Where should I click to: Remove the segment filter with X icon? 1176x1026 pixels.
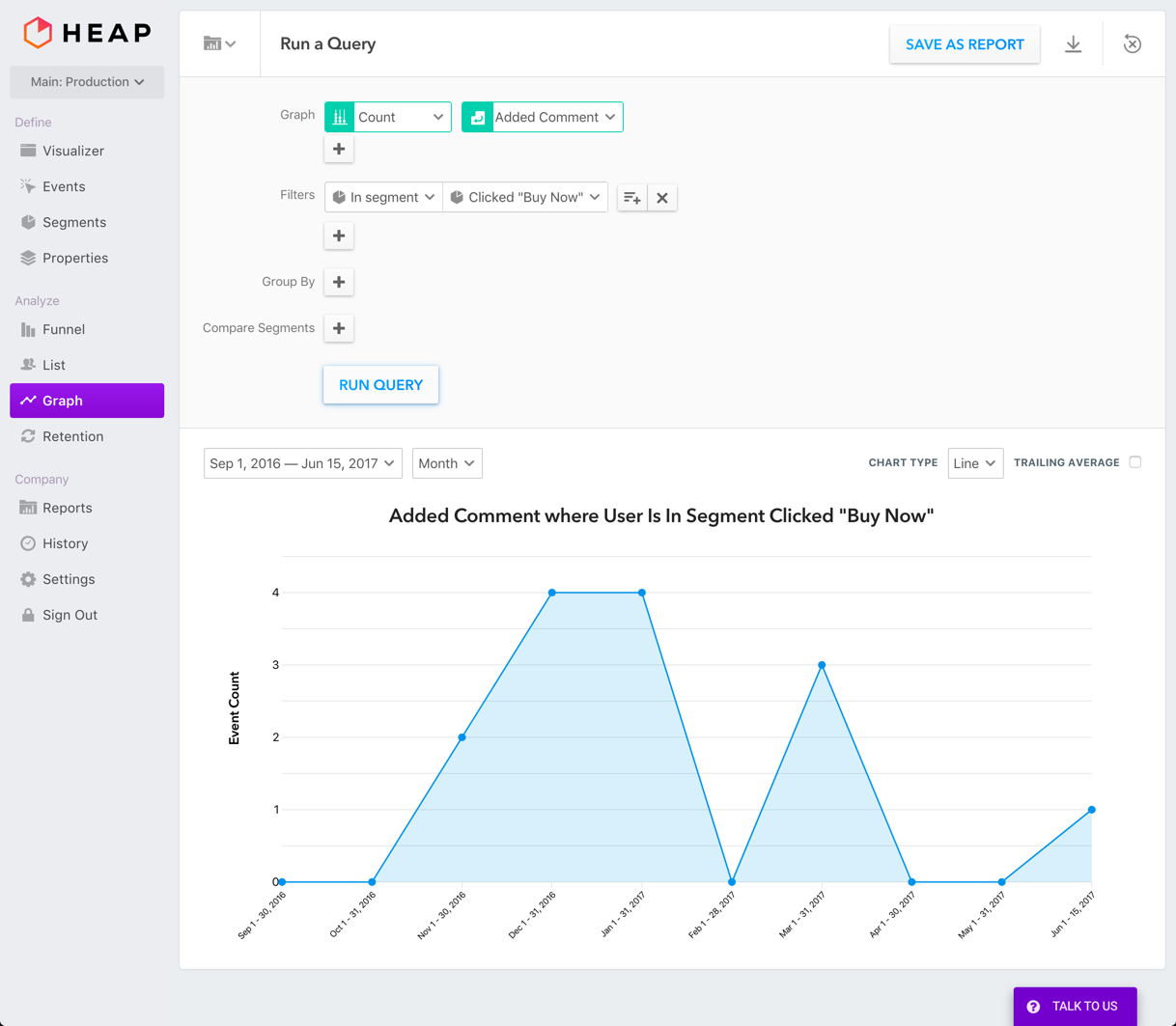(662, 198)
